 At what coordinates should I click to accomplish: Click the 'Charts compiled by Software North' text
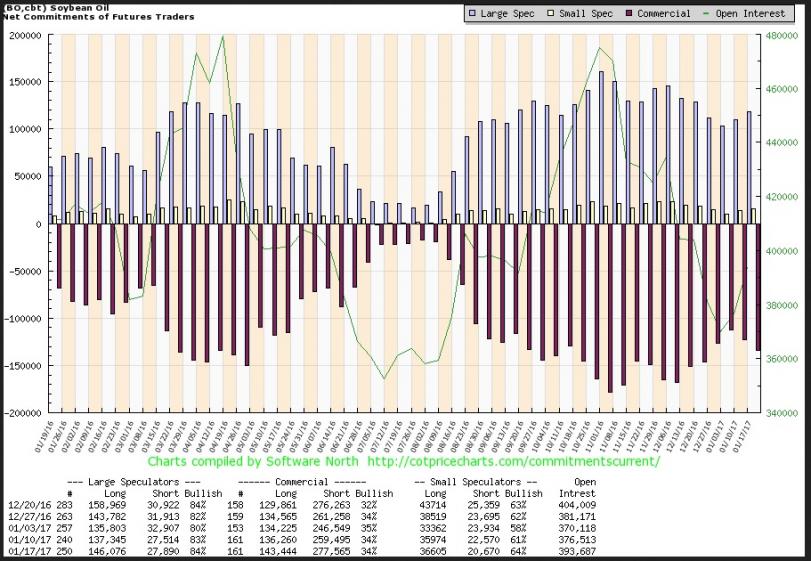(x=257, y=464)
